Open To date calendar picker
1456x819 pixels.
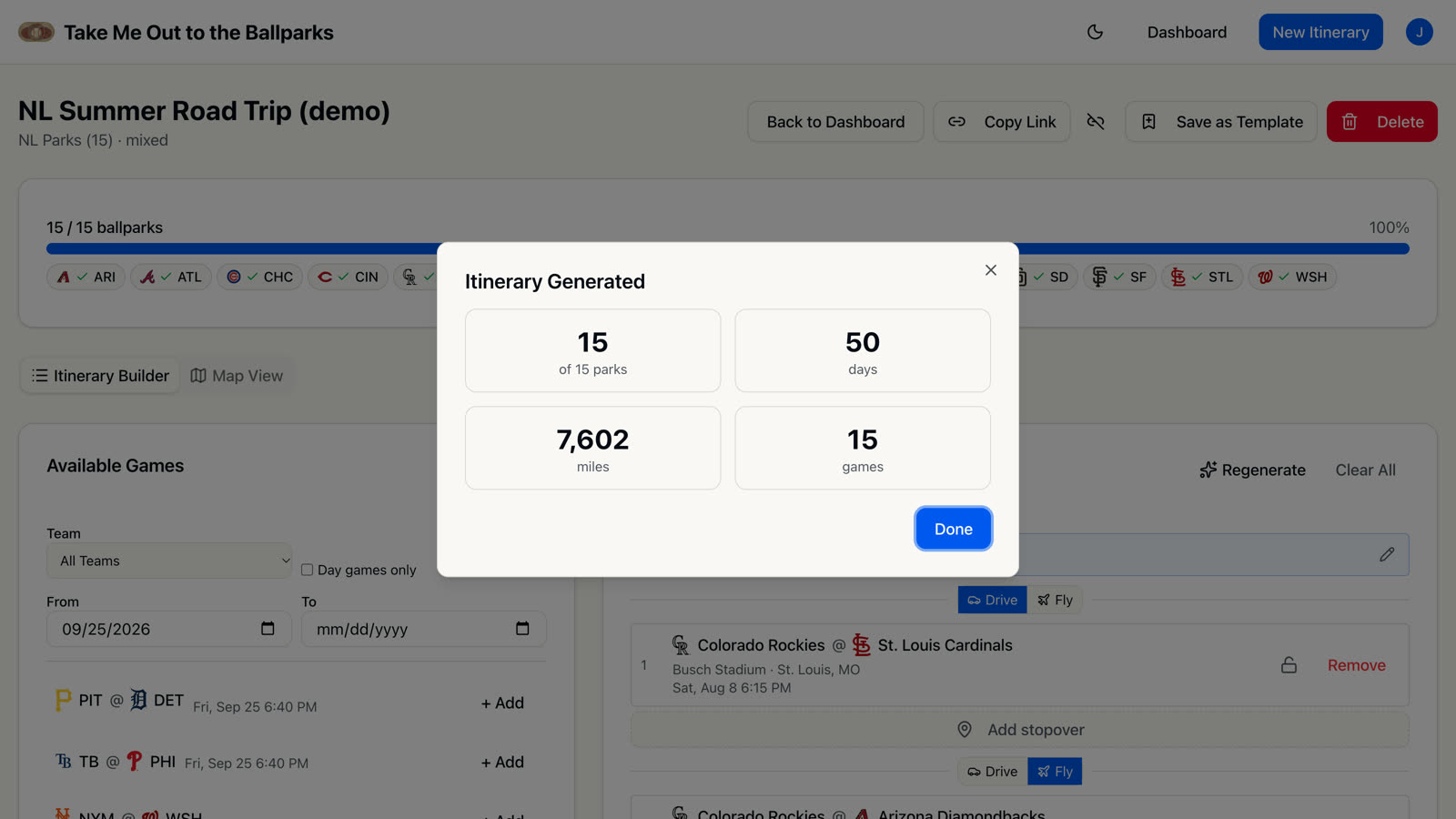point(522,629)
